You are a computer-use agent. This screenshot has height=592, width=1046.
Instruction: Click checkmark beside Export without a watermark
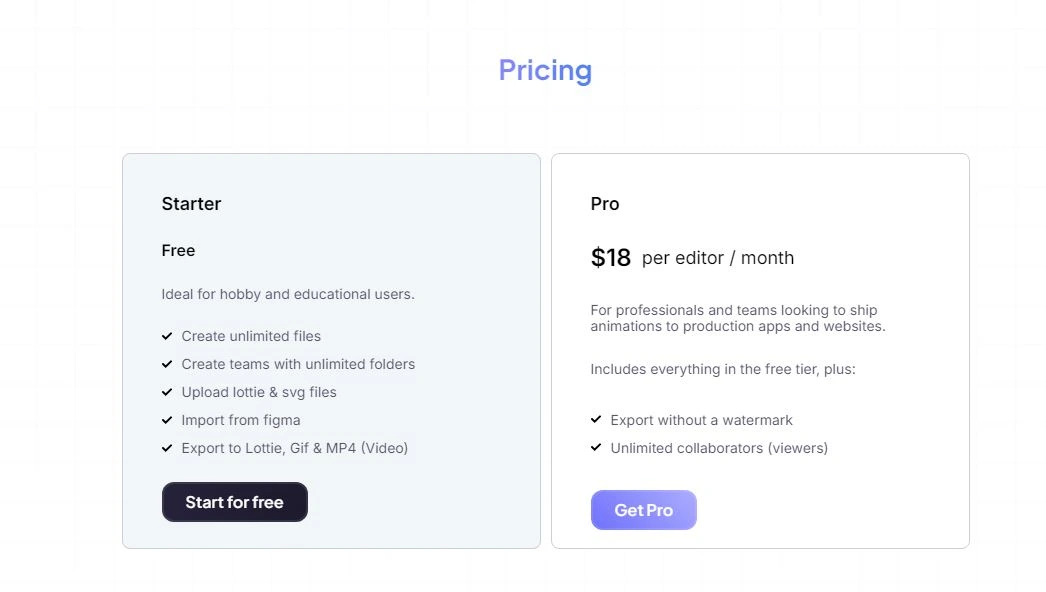coord(596,420)
